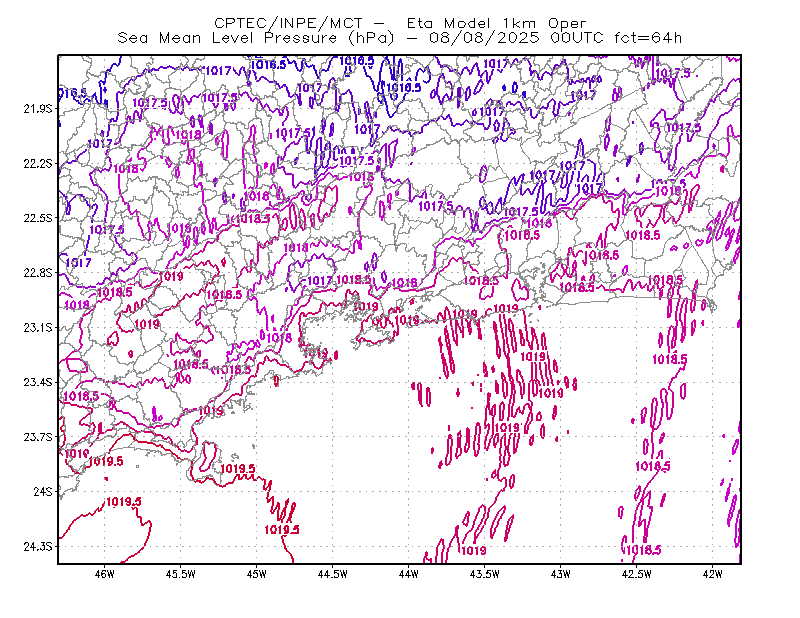Click the 22.5S latitude axis label
800x618 pixels.
(38, 218)
